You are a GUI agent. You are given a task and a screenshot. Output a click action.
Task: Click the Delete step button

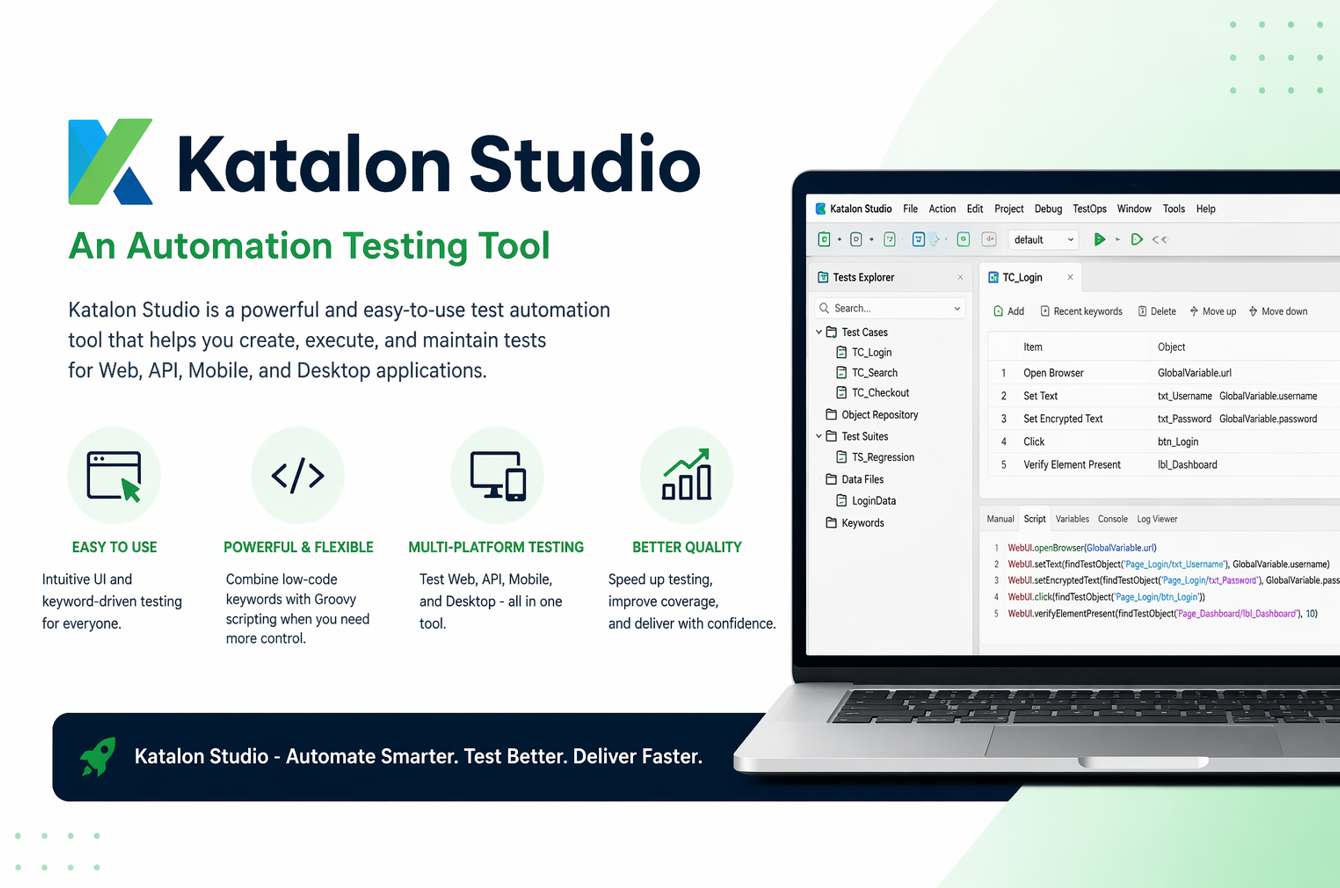[x=1156, y=311]
